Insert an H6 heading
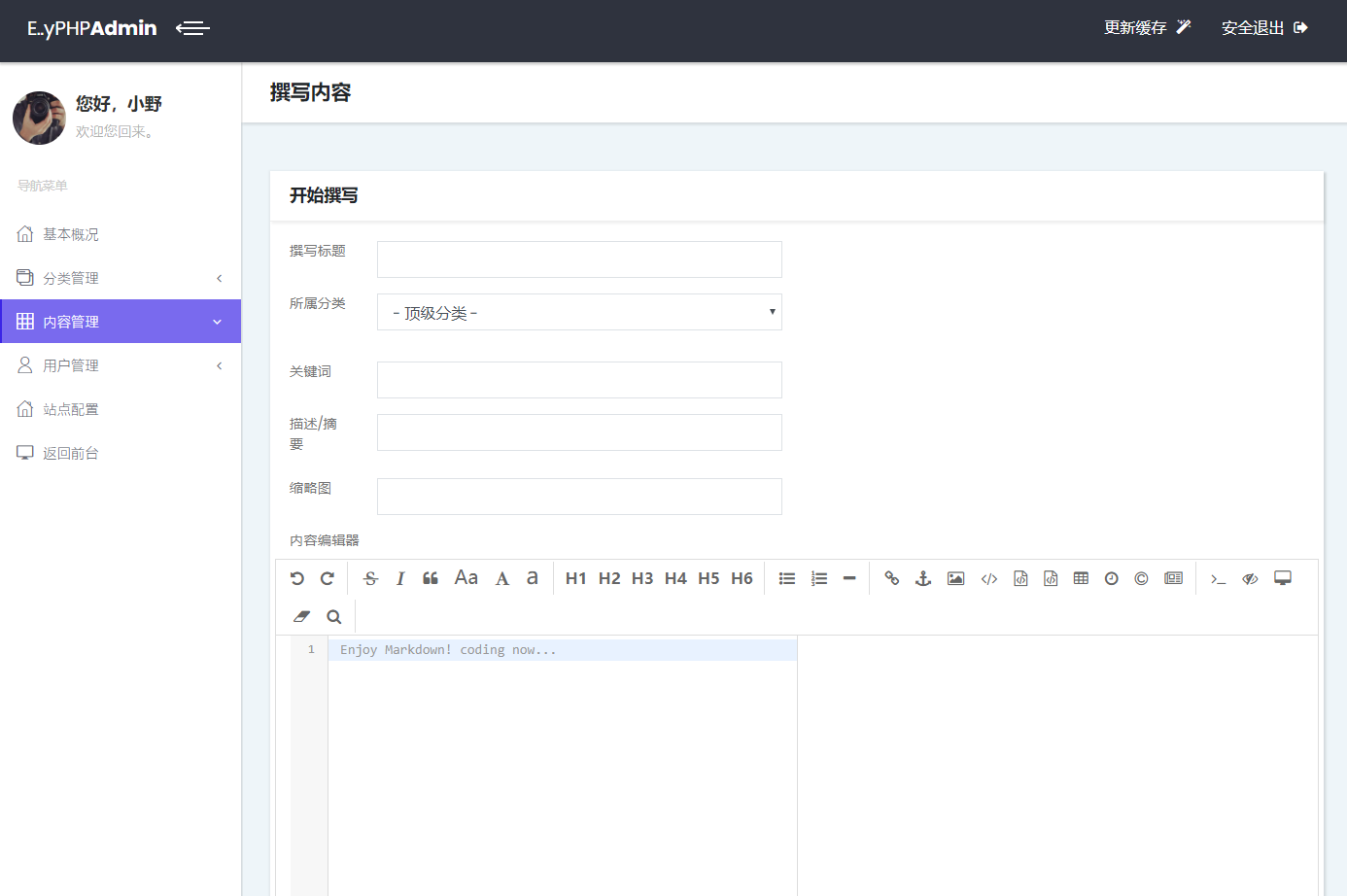1347x896 pixels. 742,578
